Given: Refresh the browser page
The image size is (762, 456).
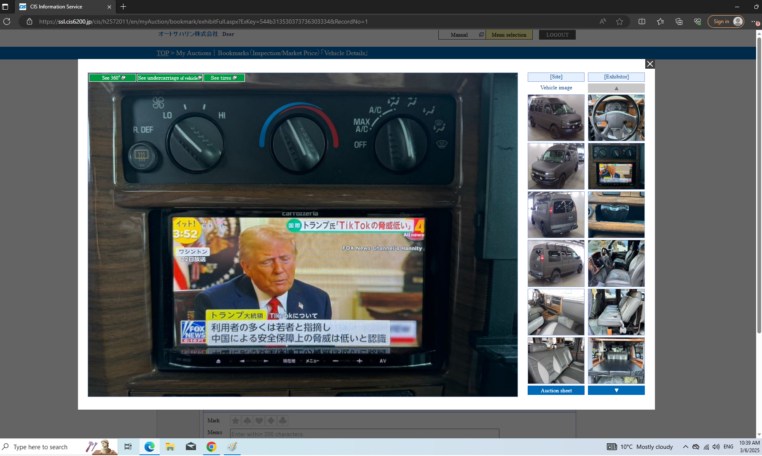Looking at the screenshot, I should (x=7, y=21).
